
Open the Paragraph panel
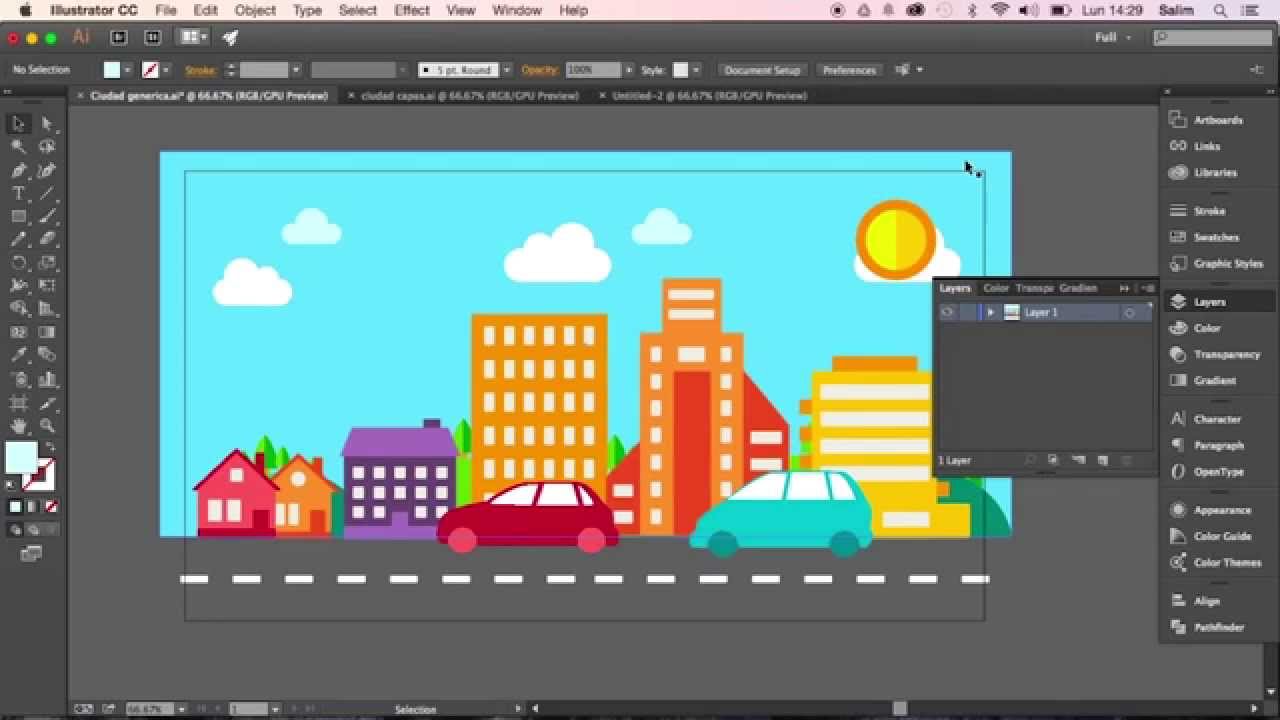[1207, 445]
